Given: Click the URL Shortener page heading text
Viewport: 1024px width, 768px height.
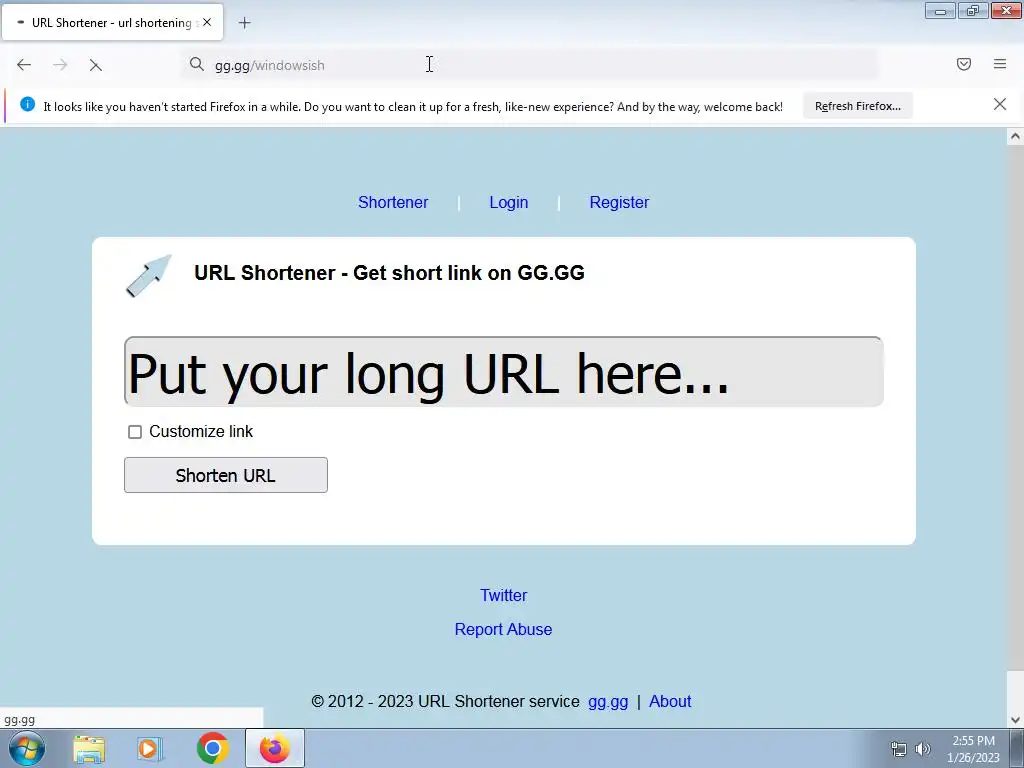Looking at the screenshot, I should [x=389, y=273].
